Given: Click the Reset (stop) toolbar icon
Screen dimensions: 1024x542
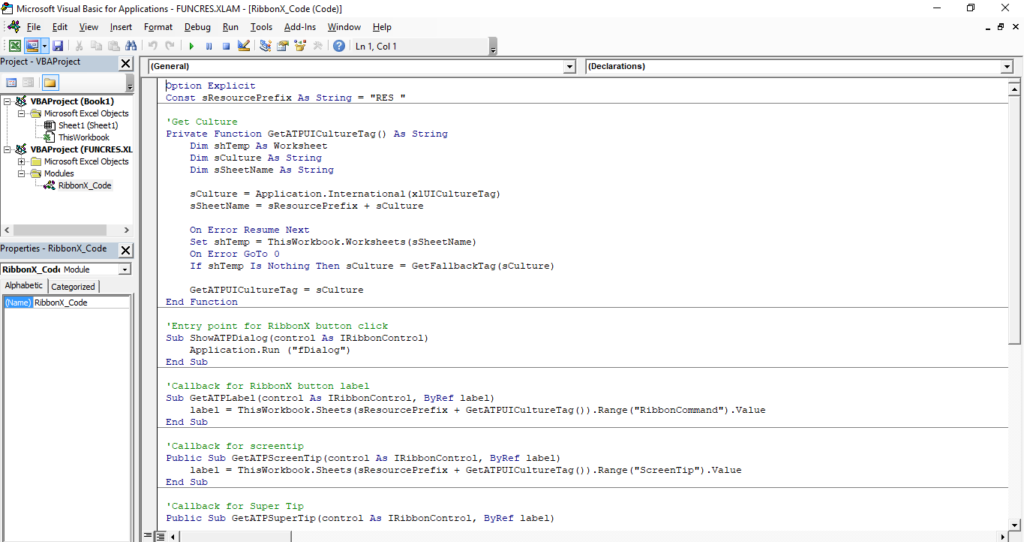Looking at the screenshot, I should coord(226,46).
